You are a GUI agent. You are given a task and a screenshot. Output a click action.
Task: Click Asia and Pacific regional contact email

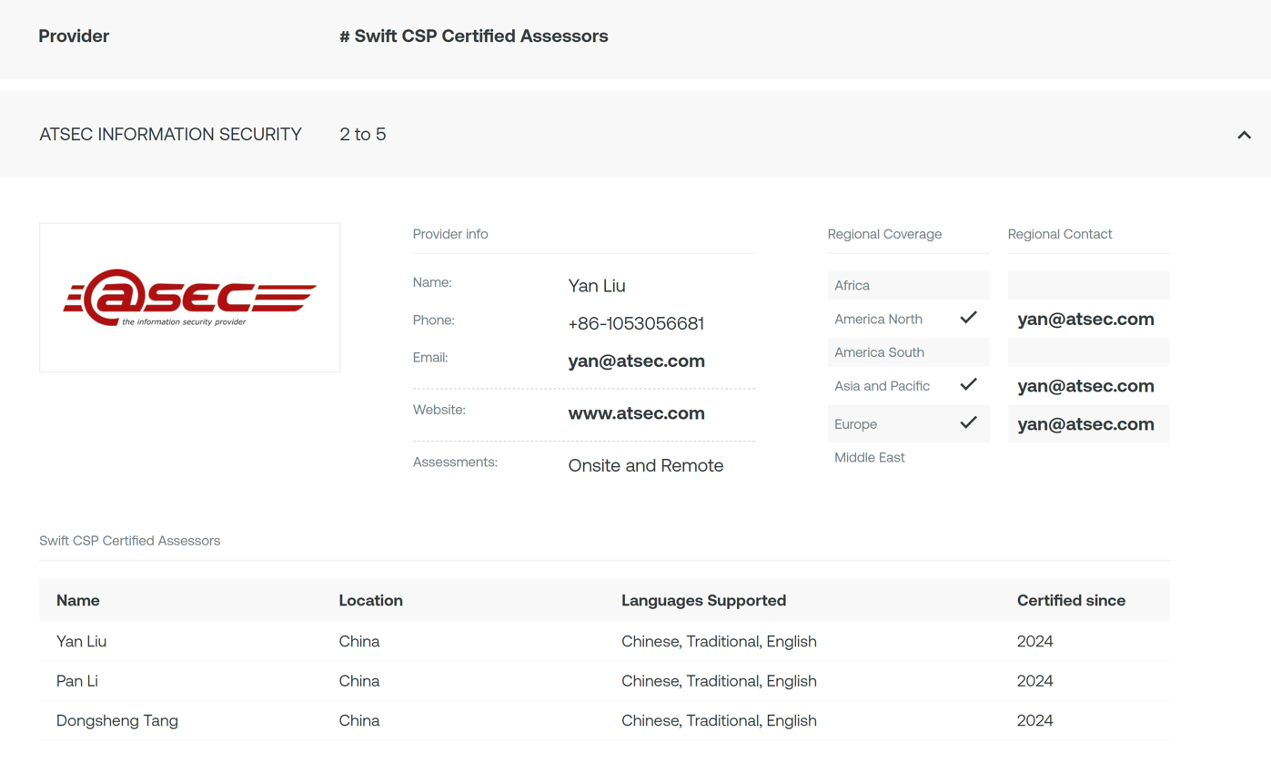(1085, 386)
